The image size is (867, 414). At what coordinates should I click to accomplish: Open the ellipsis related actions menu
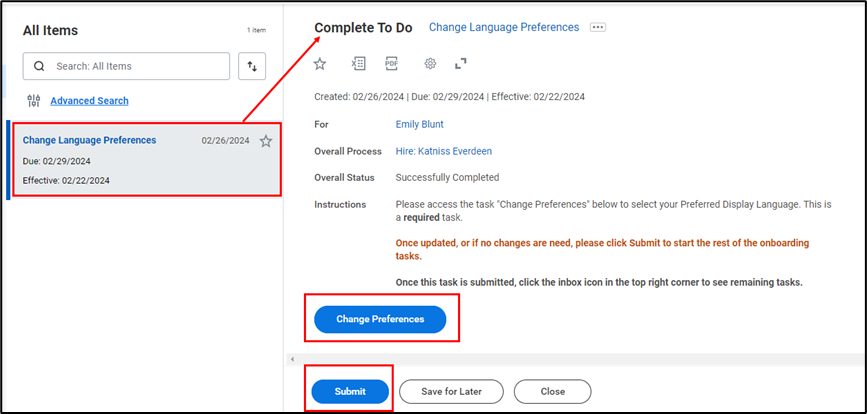click(598, 28)
